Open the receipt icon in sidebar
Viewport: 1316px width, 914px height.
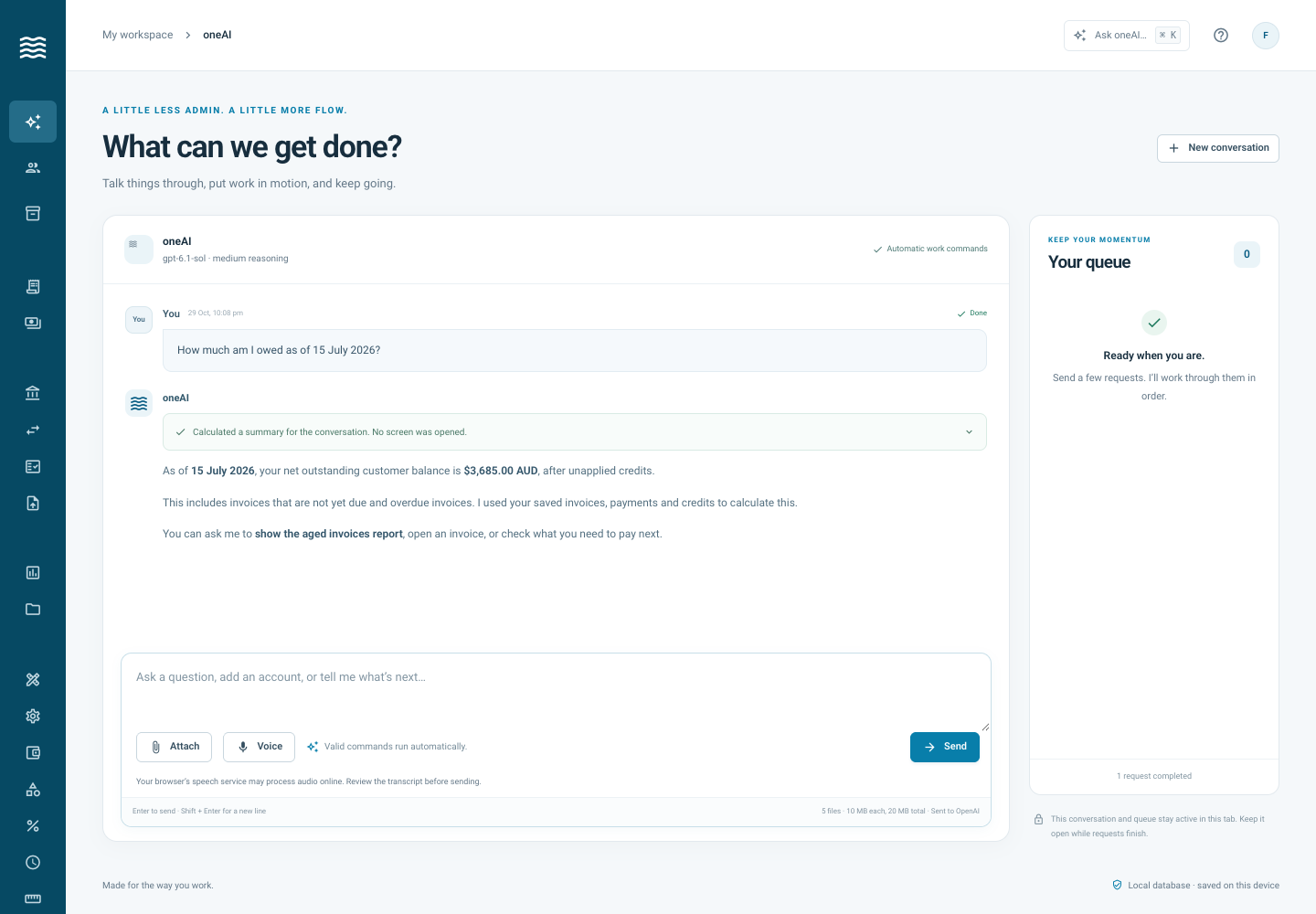tap(33, 286)
